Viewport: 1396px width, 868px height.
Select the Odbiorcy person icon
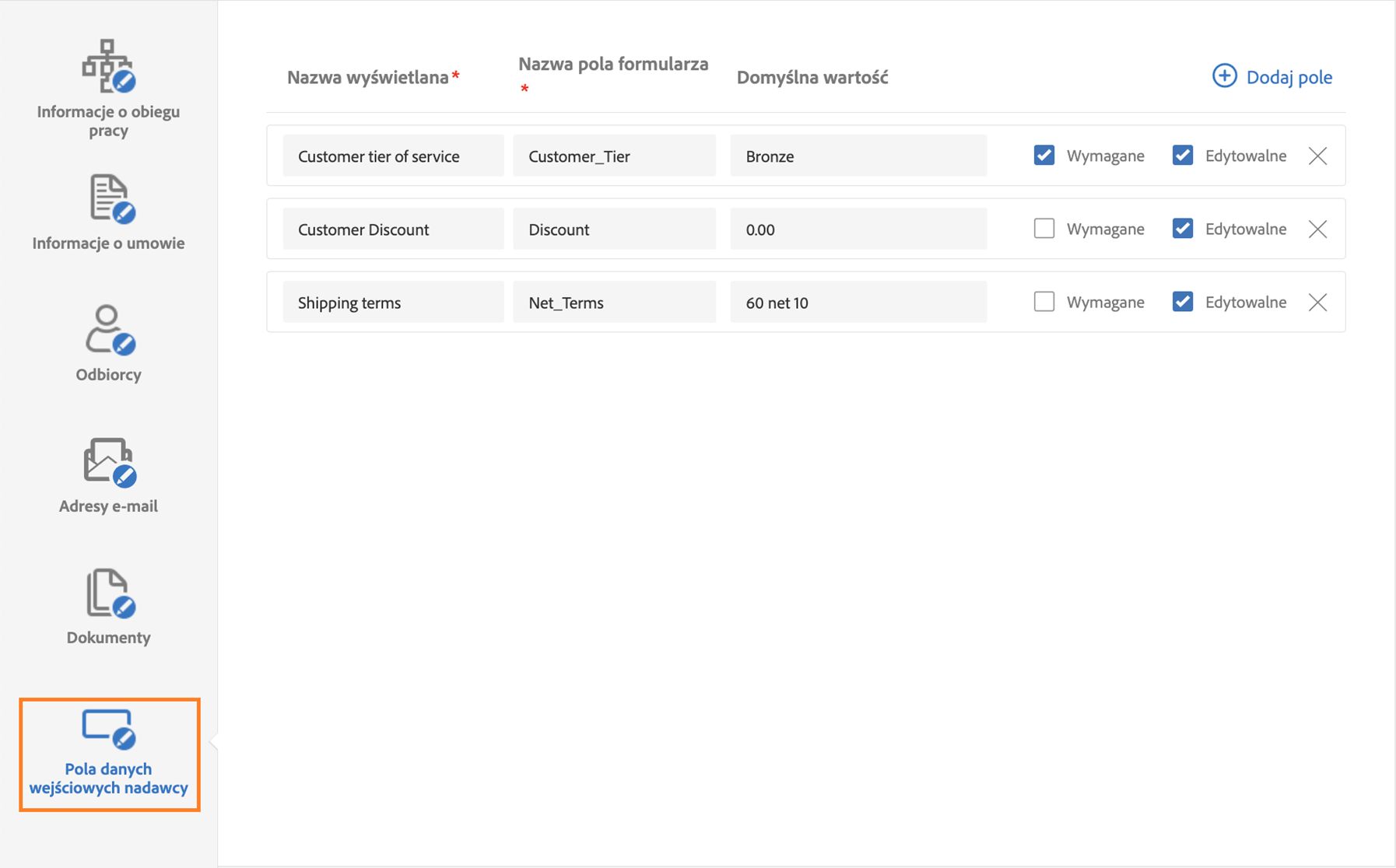tap(110, 330)
